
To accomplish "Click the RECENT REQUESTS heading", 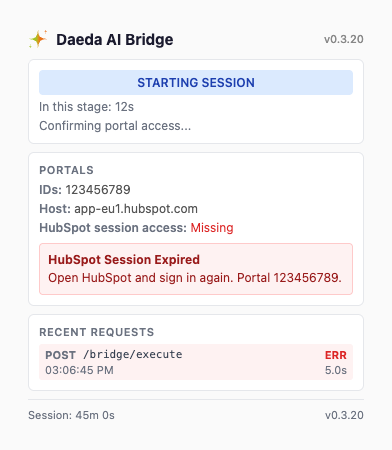I will [97, 332].
